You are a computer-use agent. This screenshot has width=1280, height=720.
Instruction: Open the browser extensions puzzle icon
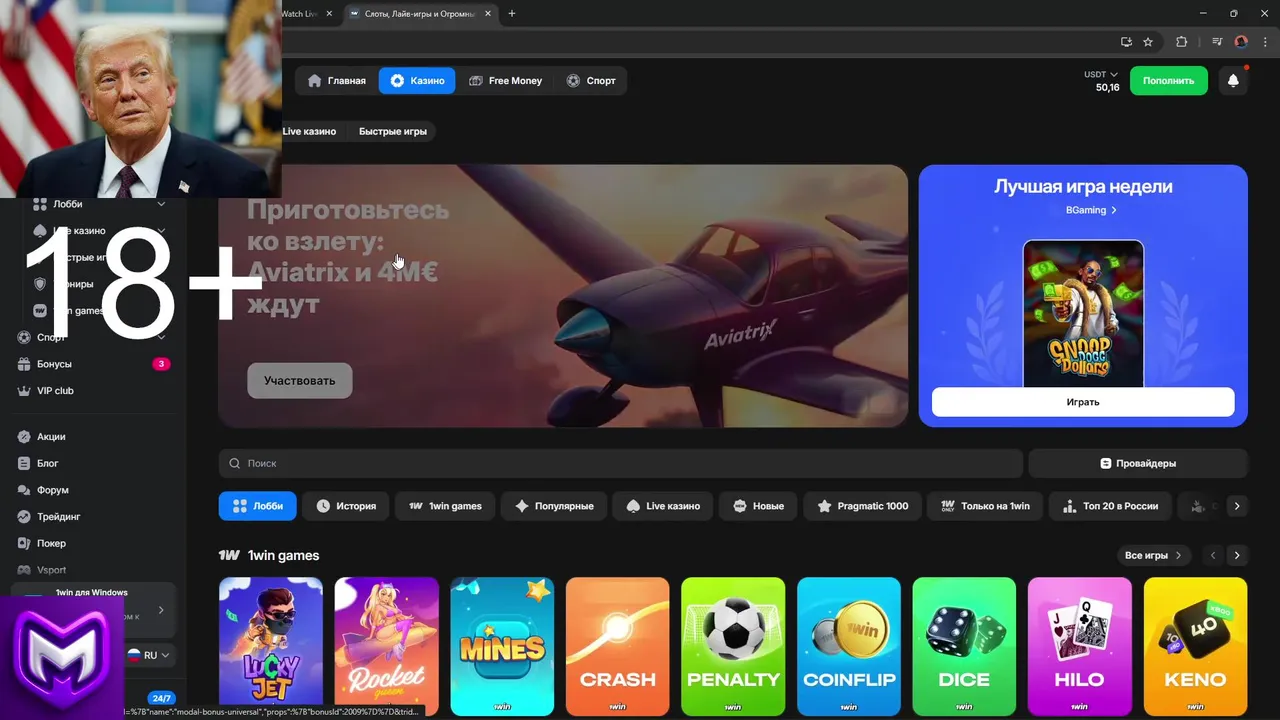[1181, 42]
